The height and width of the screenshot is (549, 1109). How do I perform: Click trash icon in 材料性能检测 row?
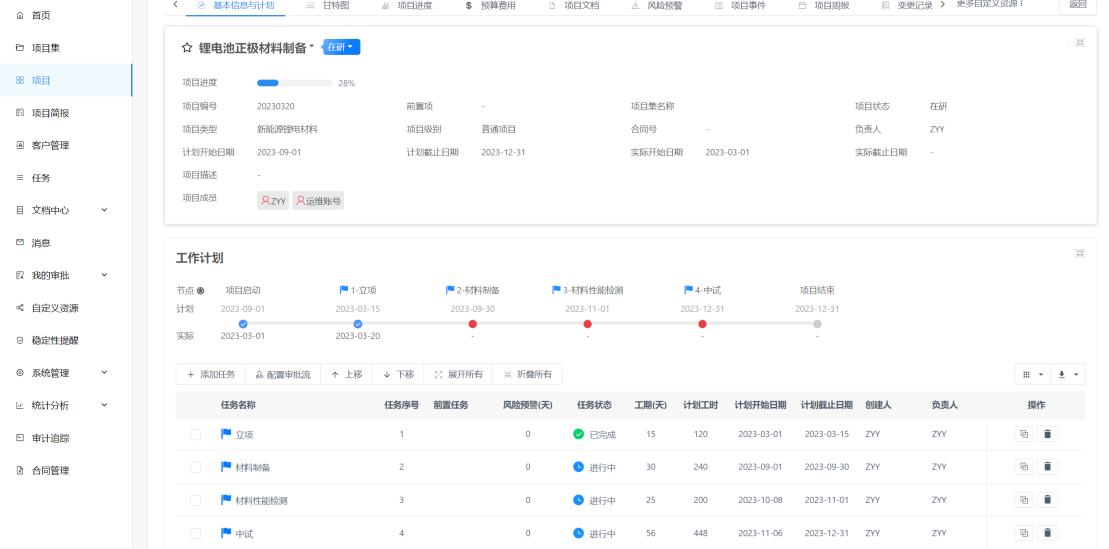(1047, 499)
